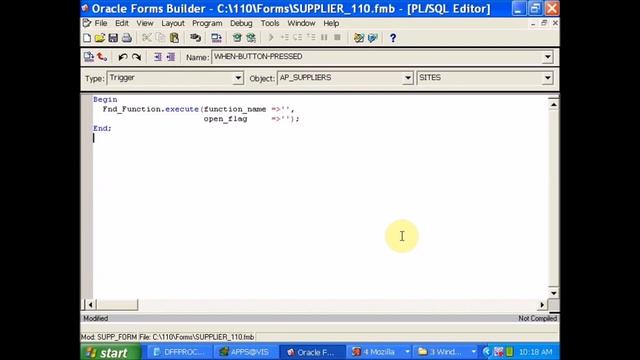The width and height of the screenshot is (640, 360).
Task: Run the form toolbar icon
Action: click(216, 38)
